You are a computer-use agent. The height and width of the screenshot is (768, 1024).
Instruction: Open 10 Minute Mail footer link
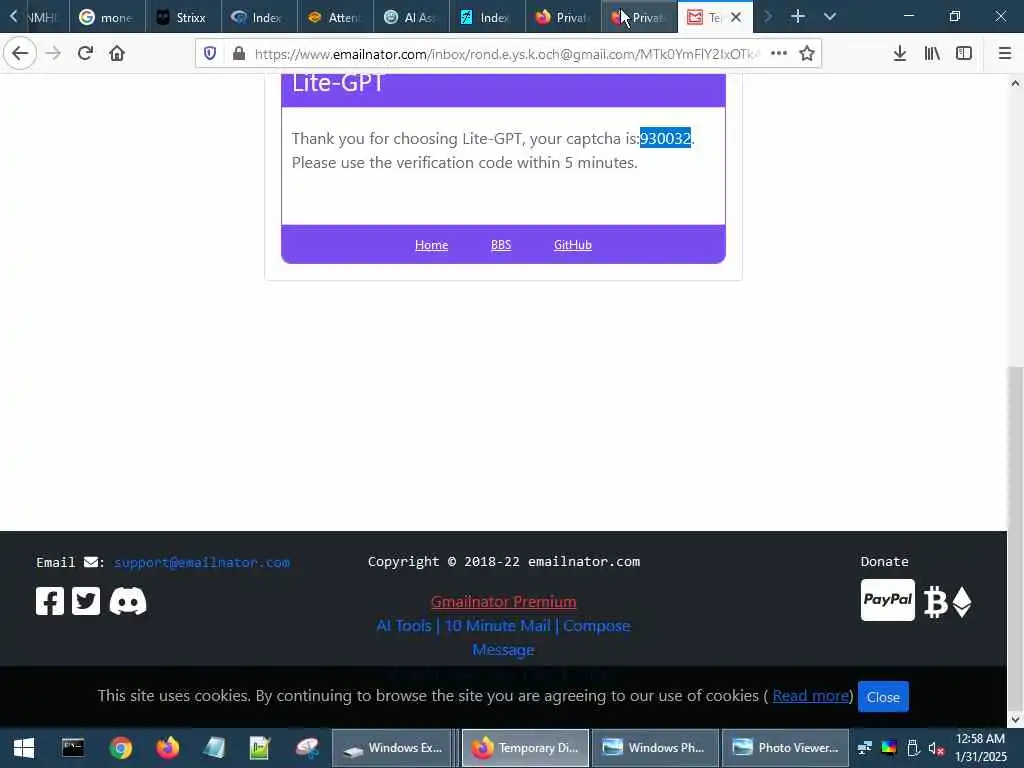pyautogui.click(x=498, y=626)
